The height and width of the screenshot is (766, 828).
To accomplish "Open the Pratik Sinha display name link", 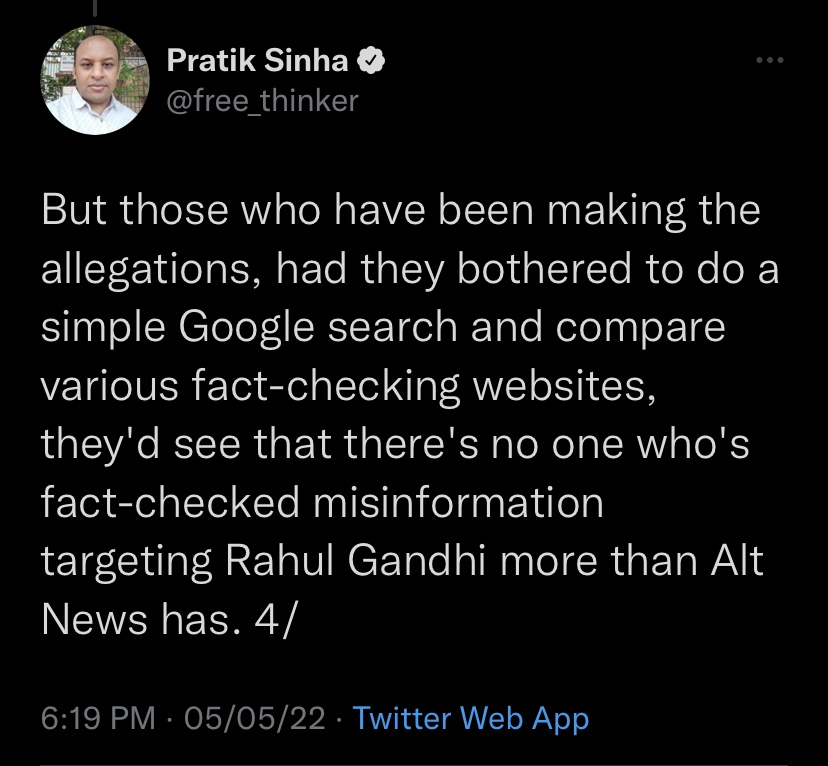I will [257, 62].
